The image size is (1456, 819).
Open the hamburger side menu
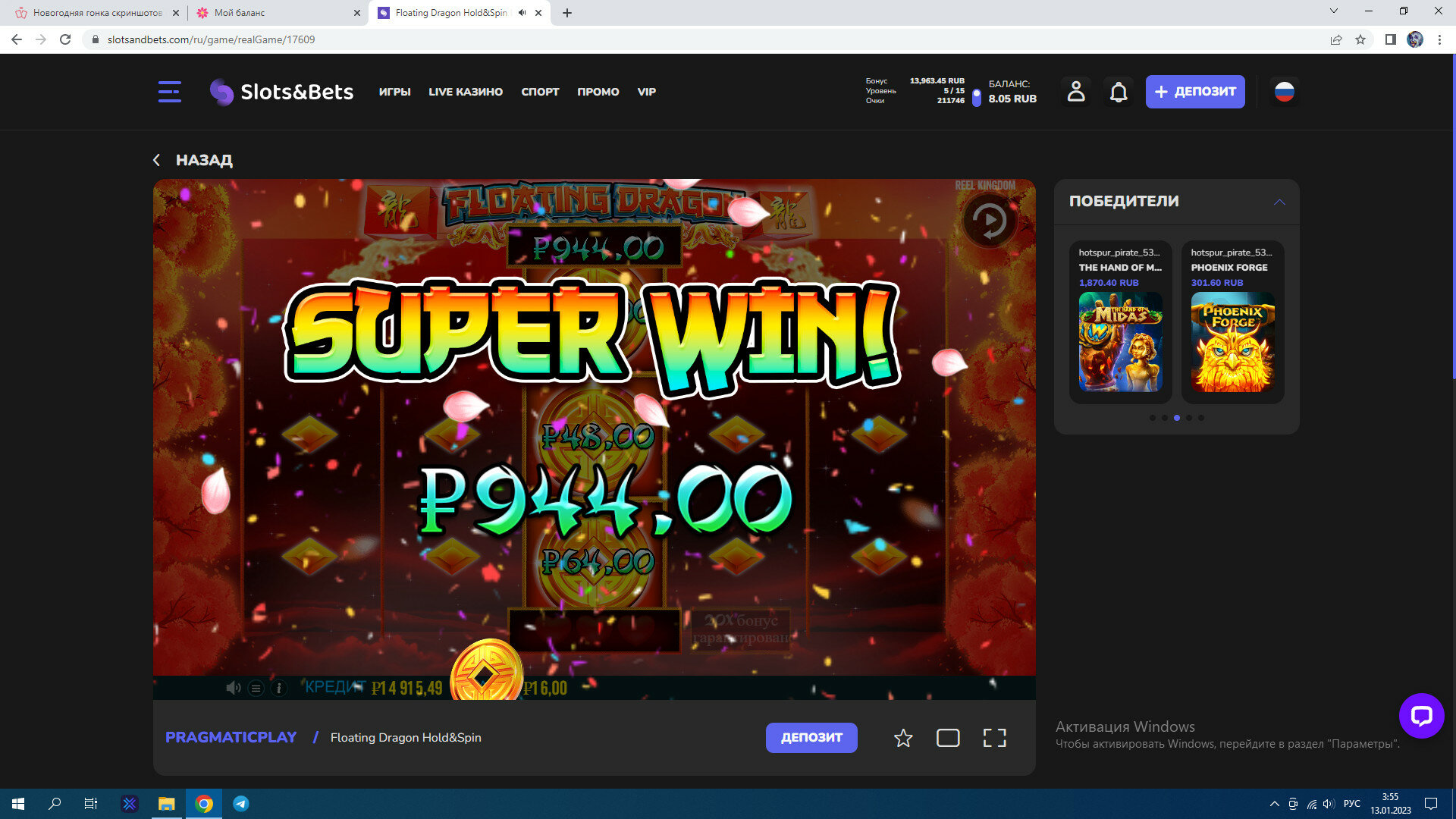(169, 92)
